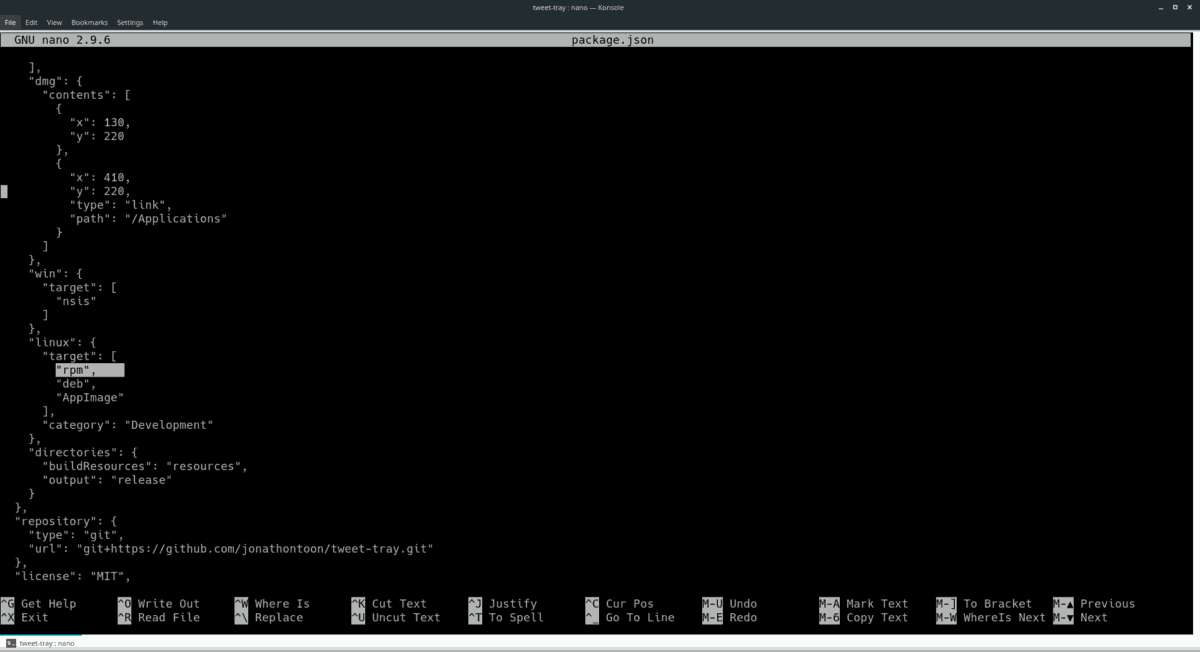The height and width of the screenshot is (652, 1200).
Task: Open the View menu
Action: coord(54,22)
